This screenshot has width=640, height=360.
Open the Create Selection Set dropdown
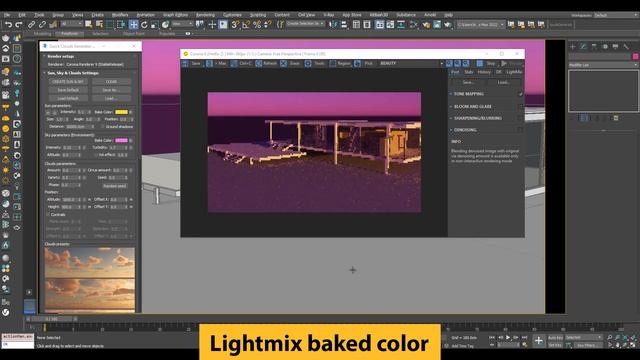(305, 24)
